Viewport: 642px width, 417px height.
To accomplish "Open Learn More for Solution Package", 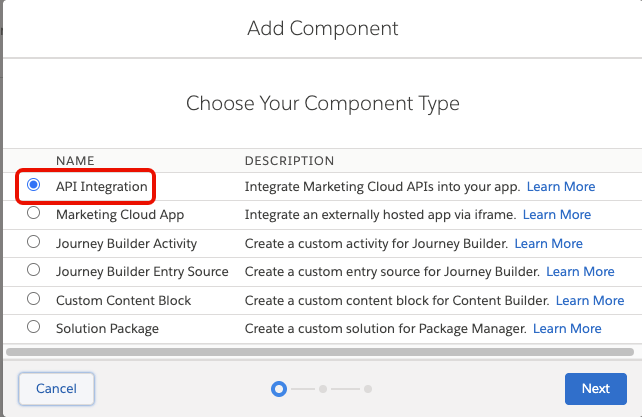I will tap(567, 328).
